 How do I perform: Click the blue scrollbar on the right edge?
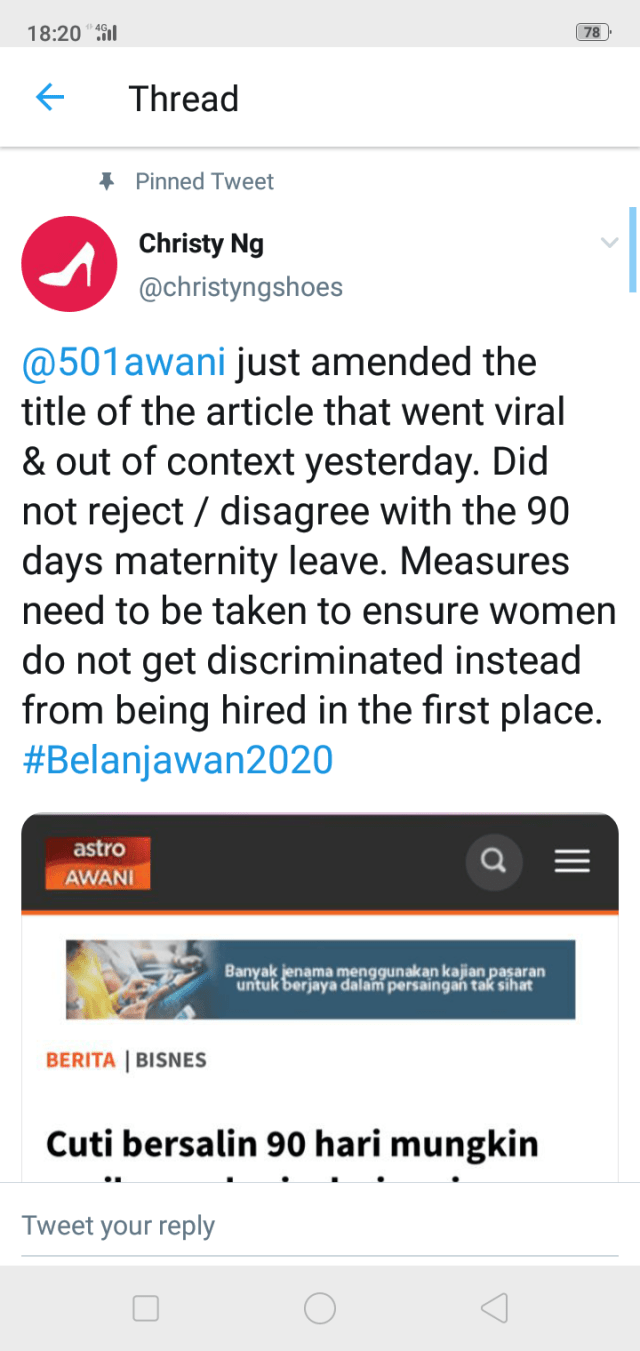click(632, 248)
